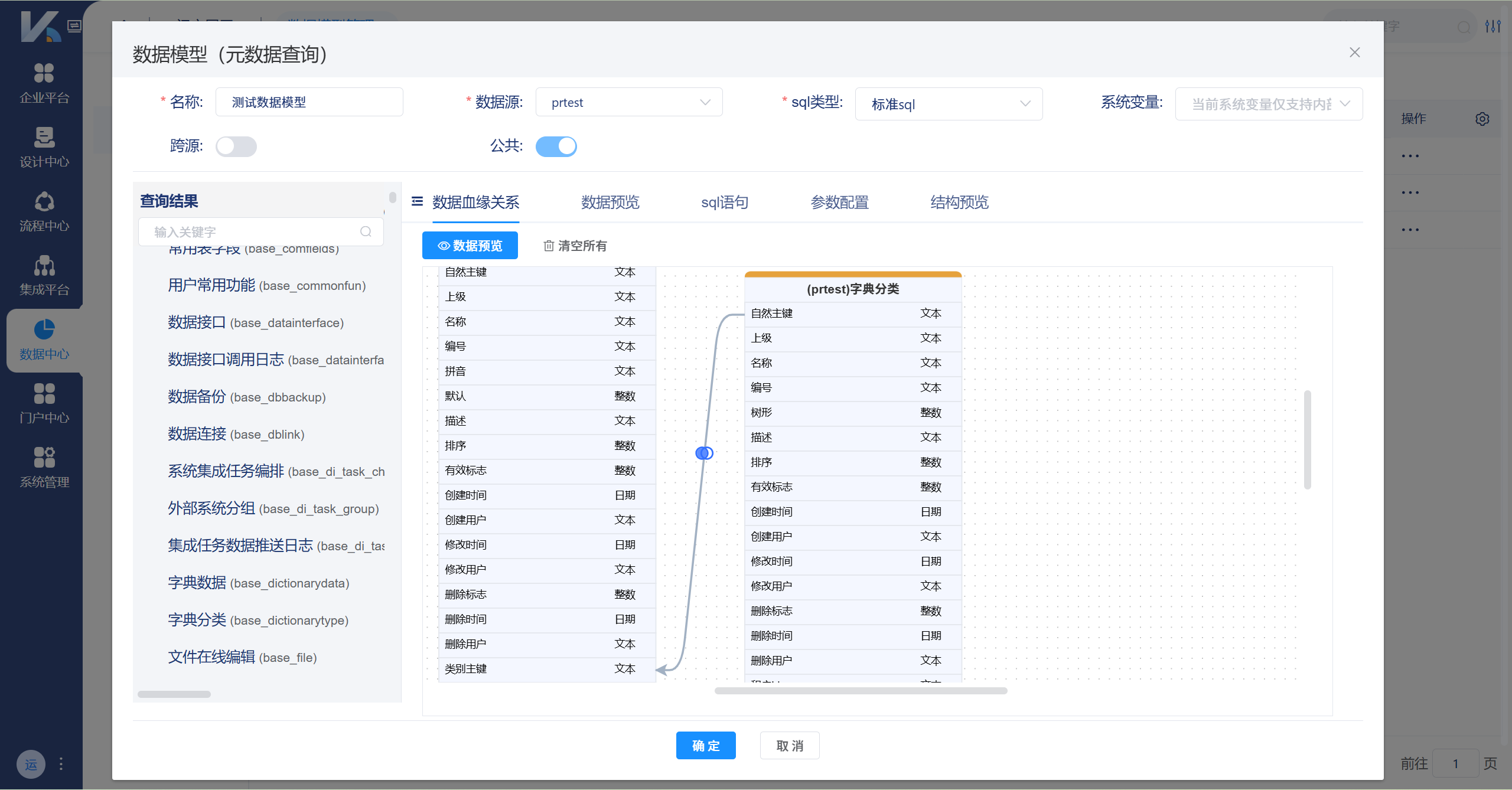Screen dimensions: 1512x790
Task: Enable the 跨源 toggle
Action: [x=236, y=146]
